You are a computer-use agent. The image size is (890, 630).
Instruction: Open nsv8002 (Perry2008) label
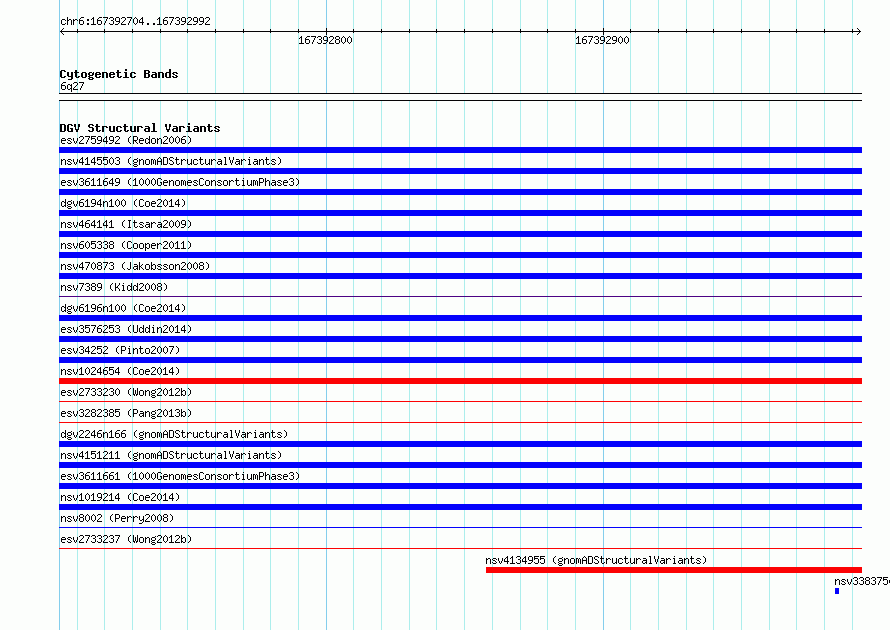point(117,518)
